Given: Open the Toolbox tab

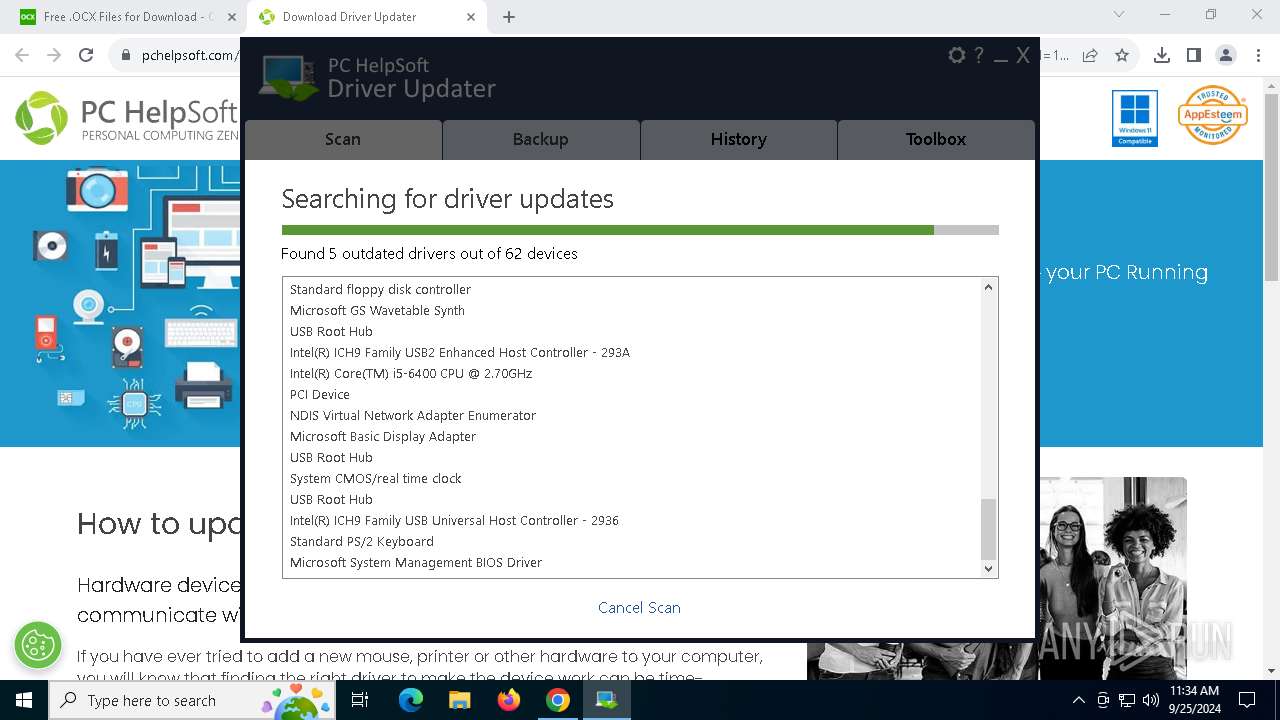Looking at the screenshot, I should tap(936, 139).
